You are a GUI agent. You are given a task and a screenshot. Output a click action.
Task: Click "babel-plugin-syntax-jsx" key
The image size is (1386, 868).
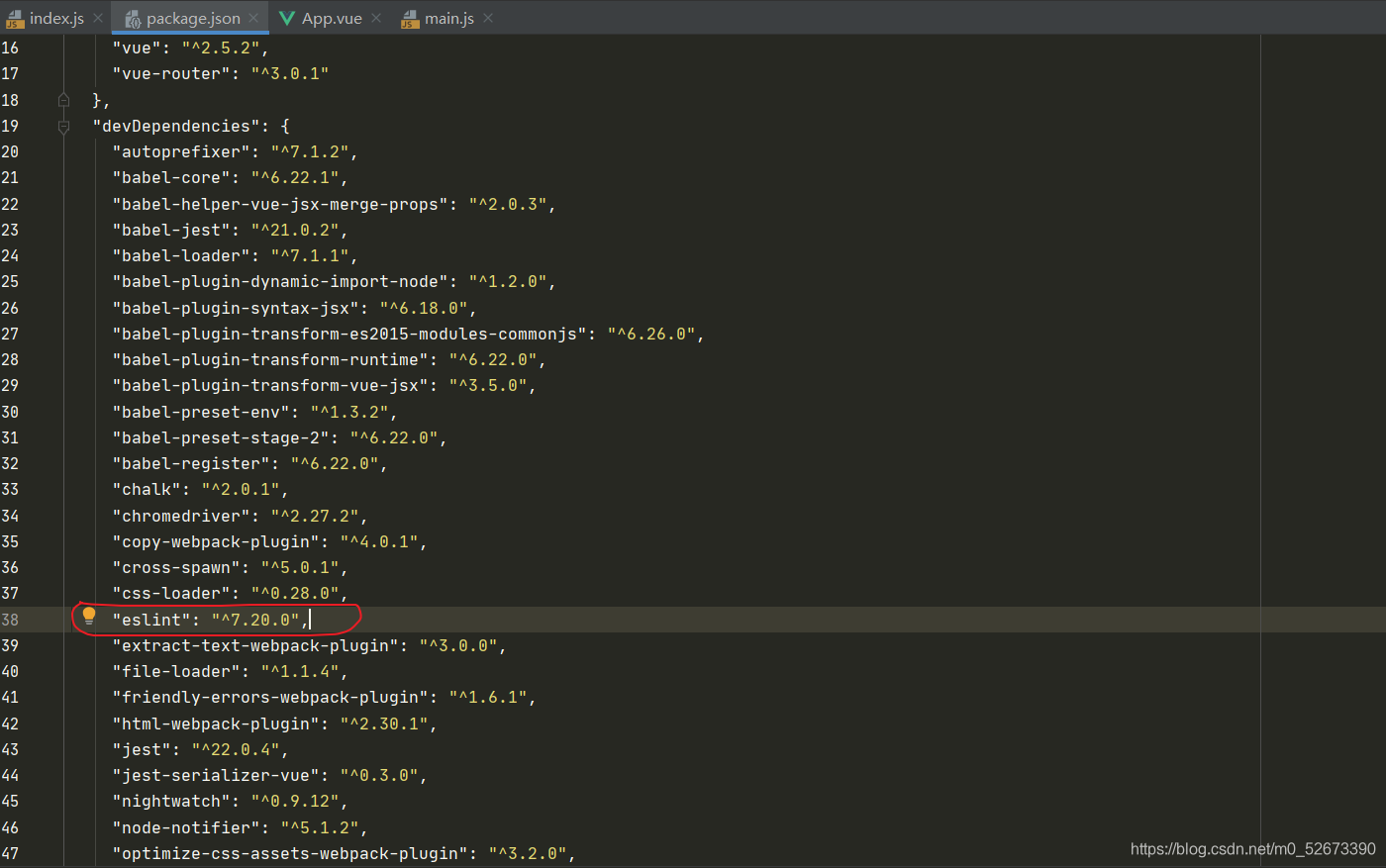tap(236, 308)
